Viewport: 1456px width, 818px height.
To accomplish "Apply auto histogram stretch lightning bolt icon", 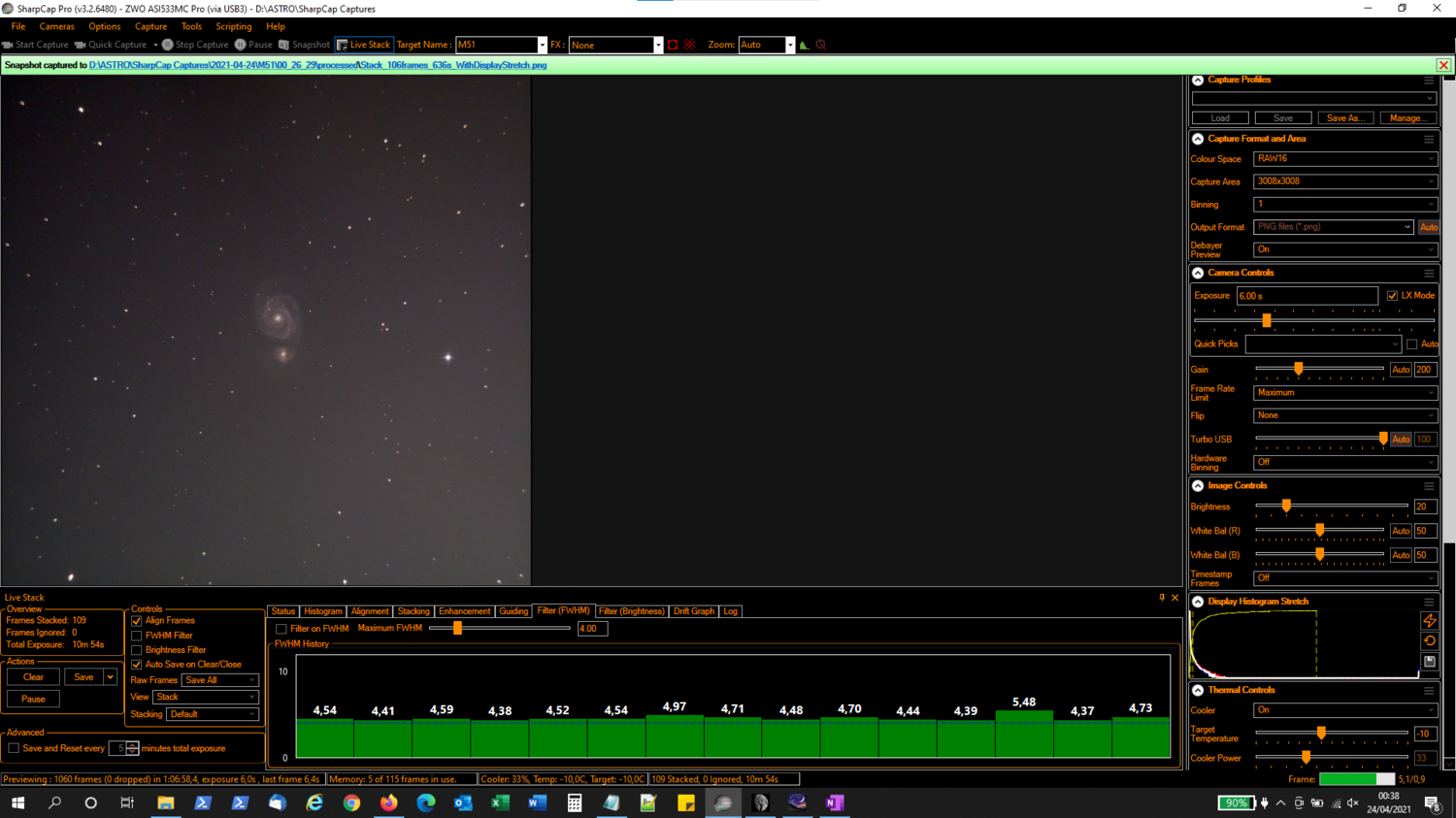I will tap(1429, 620).
